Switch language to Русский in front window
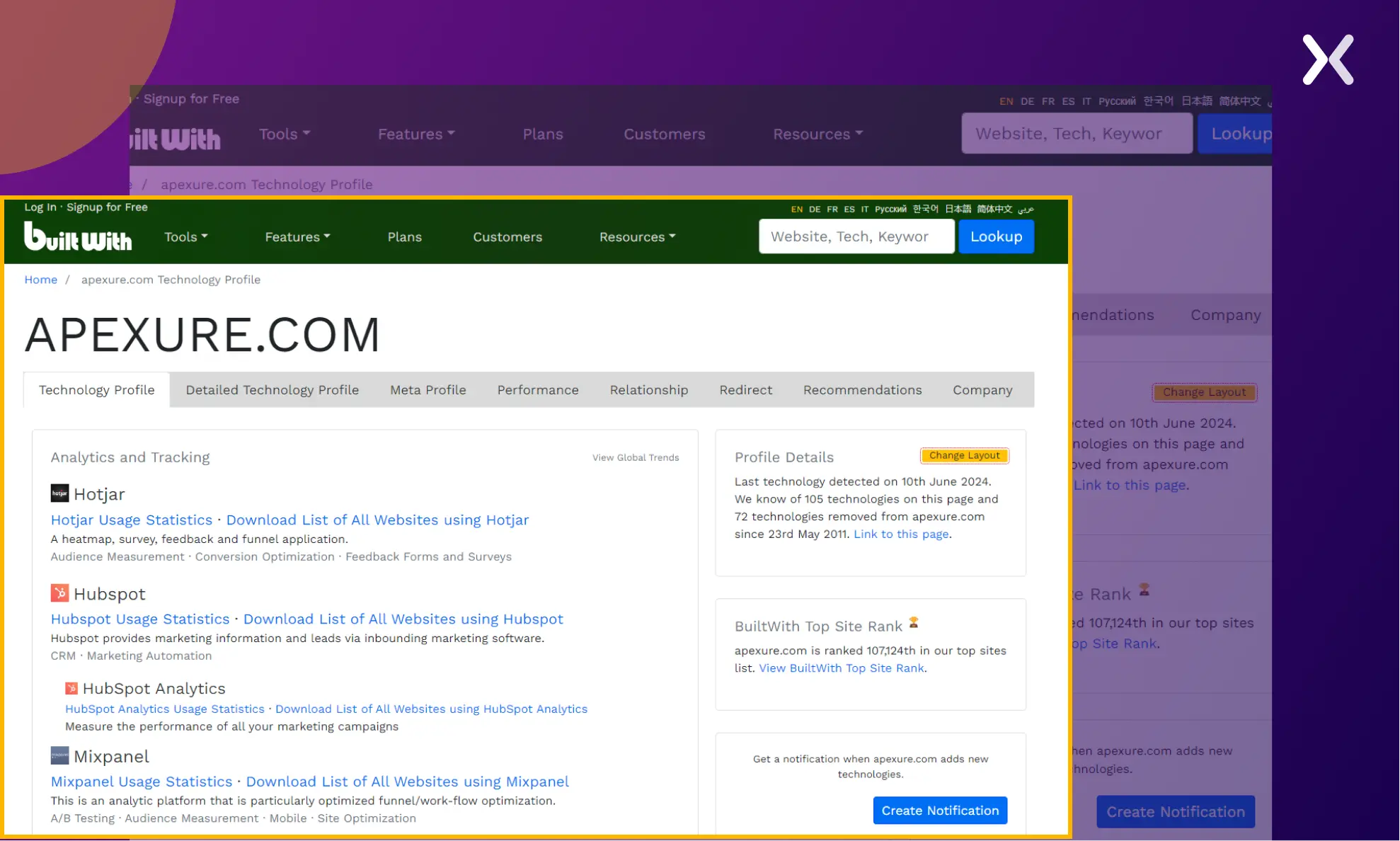The width and height of the screenshot is (1400, 841). point(890,210)
